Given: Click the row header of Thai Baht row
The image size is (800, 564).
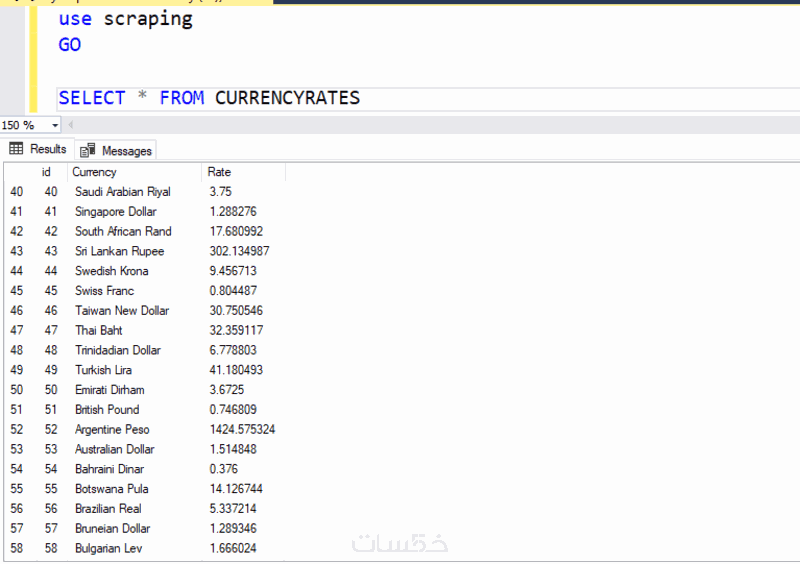Looking at the screenshot, I should (x=16, y=330).
